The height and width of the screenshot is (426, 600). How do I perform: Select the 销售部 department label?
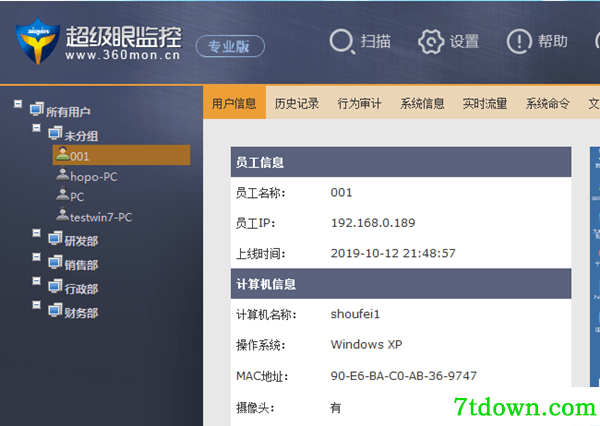81,265
